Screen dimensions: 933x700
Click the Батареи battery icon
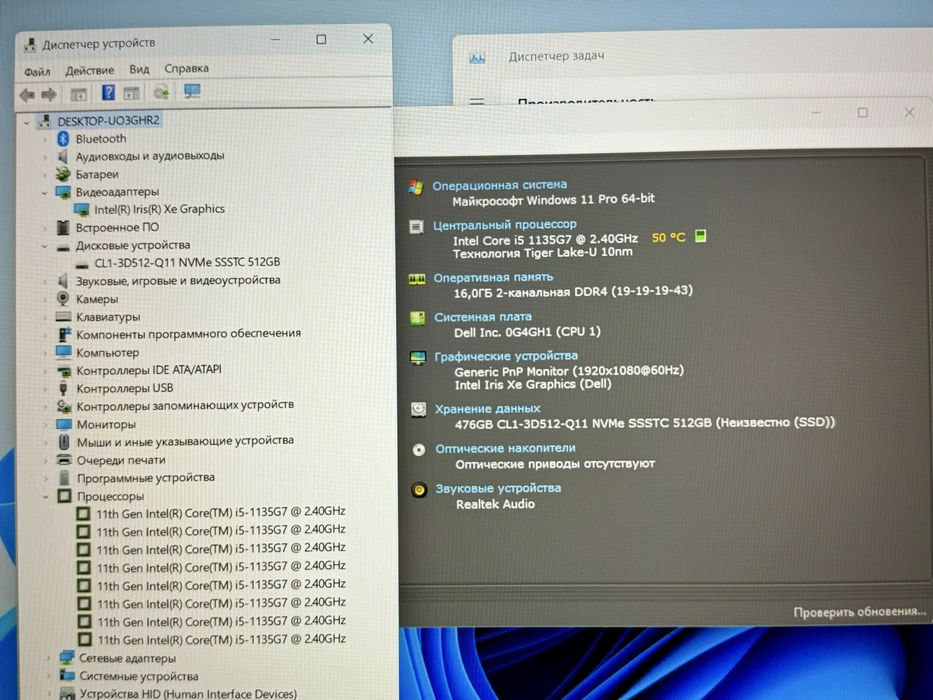62,174
